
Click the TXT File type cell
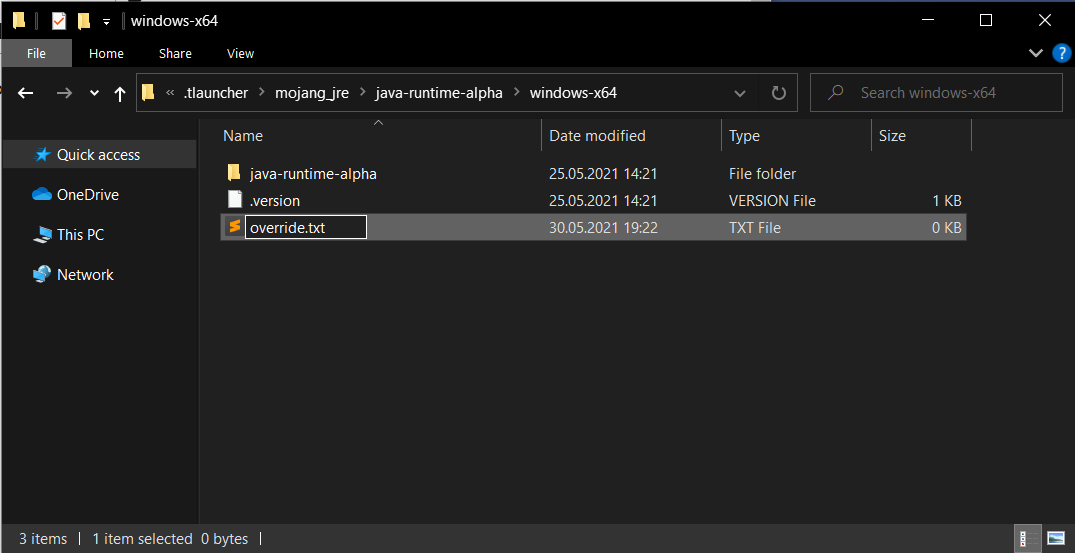[x=755, y=228]
